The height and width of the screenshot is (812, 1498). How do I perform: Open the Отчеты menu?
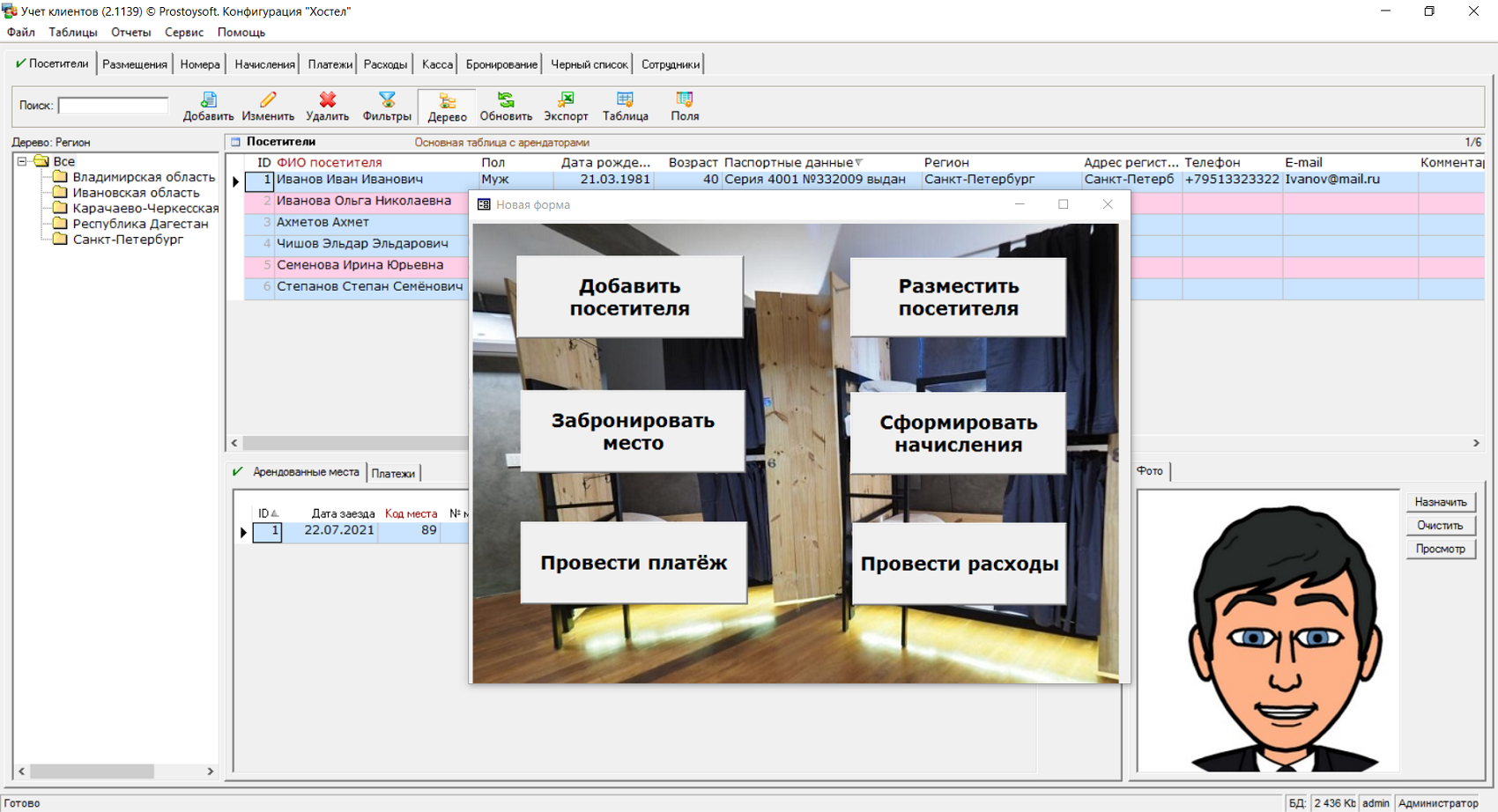(x=130, y=33)
